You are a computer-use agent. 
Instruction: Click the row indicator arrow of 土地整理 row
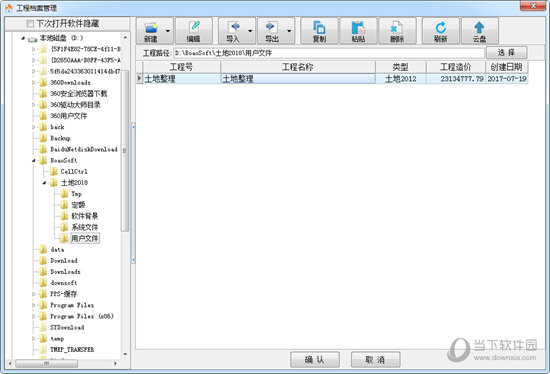click(139, 79)
